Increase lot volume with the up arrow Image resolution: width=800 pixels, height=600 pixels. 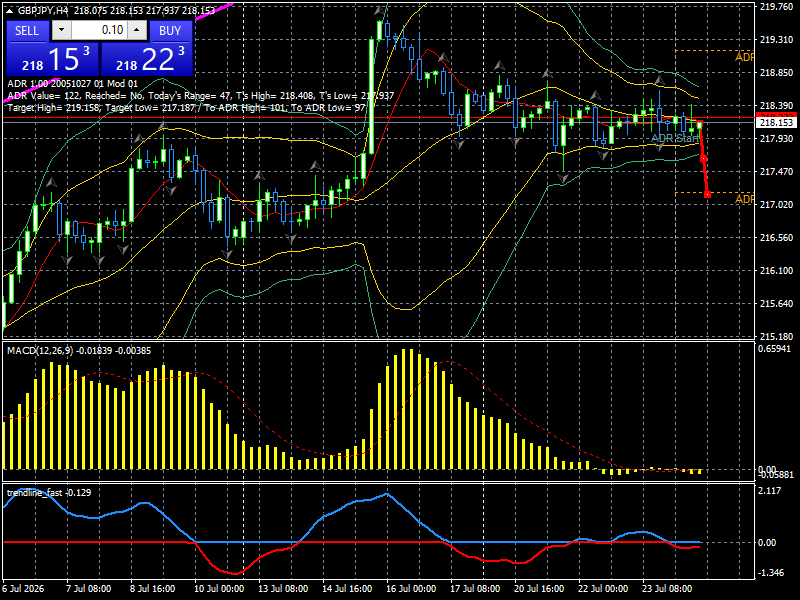pyautogui.click(x=137, y=30)
